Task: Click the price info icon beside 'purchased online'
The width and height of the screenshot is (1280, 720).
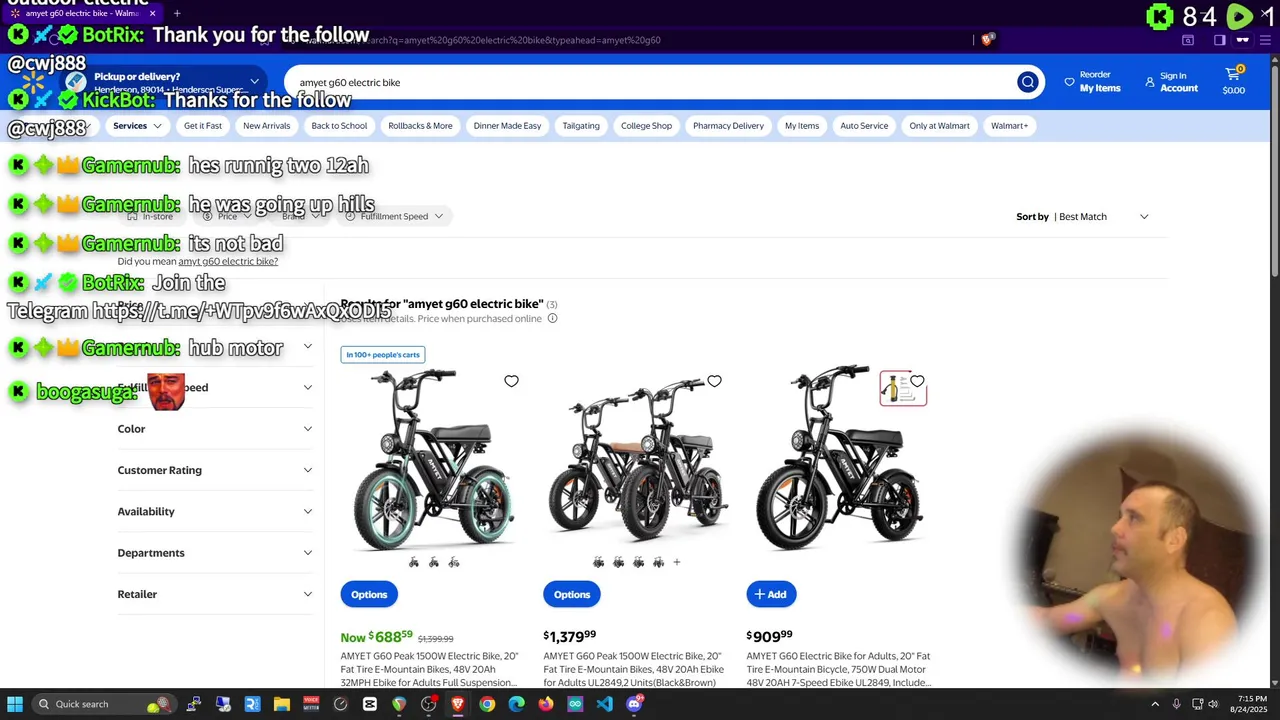Action: pyautogui.click(x=552, y=319)
